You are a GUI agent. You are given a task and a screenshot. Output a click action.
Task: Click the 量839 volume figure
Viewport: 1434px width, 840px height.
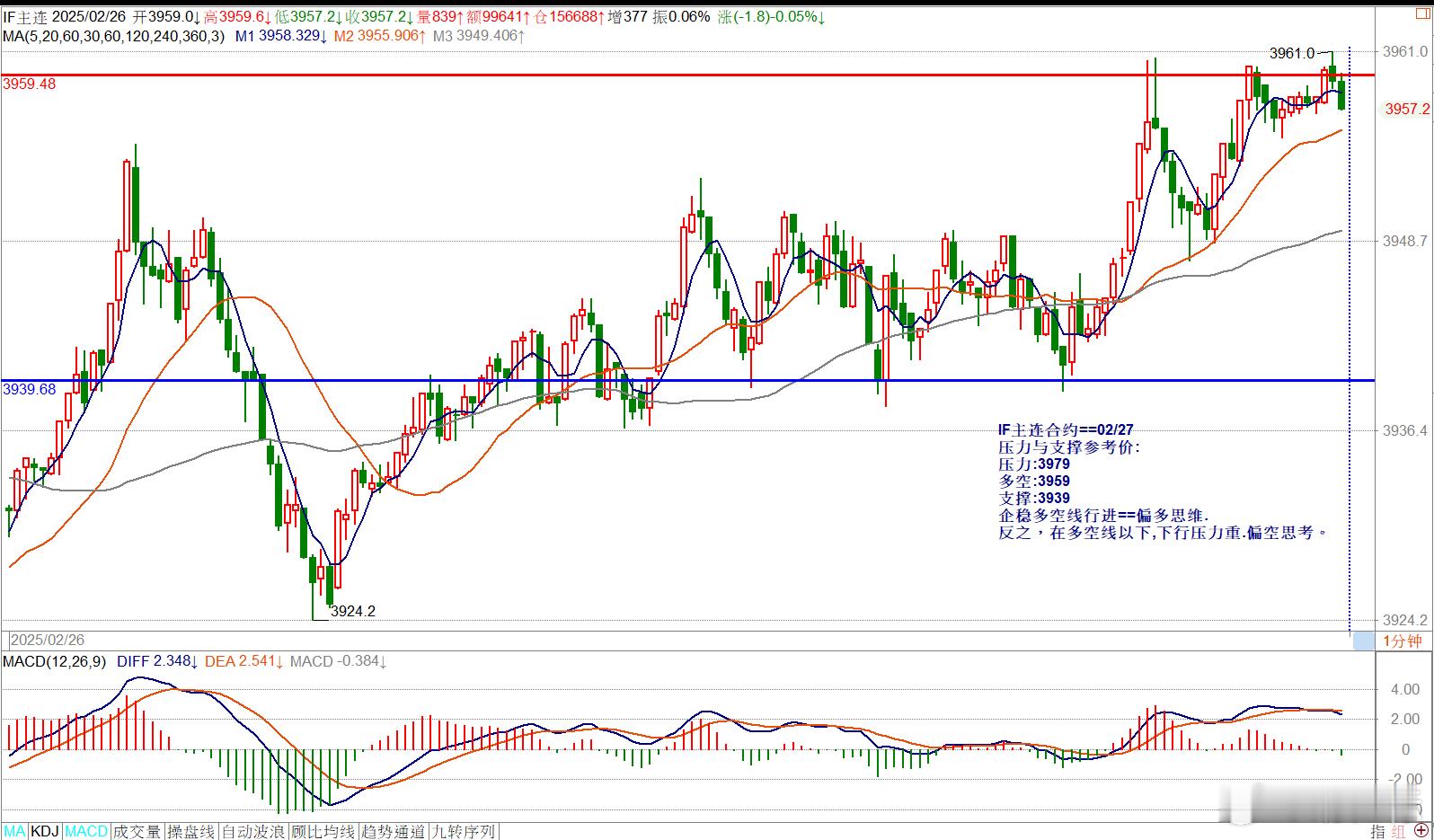point(441,17)
